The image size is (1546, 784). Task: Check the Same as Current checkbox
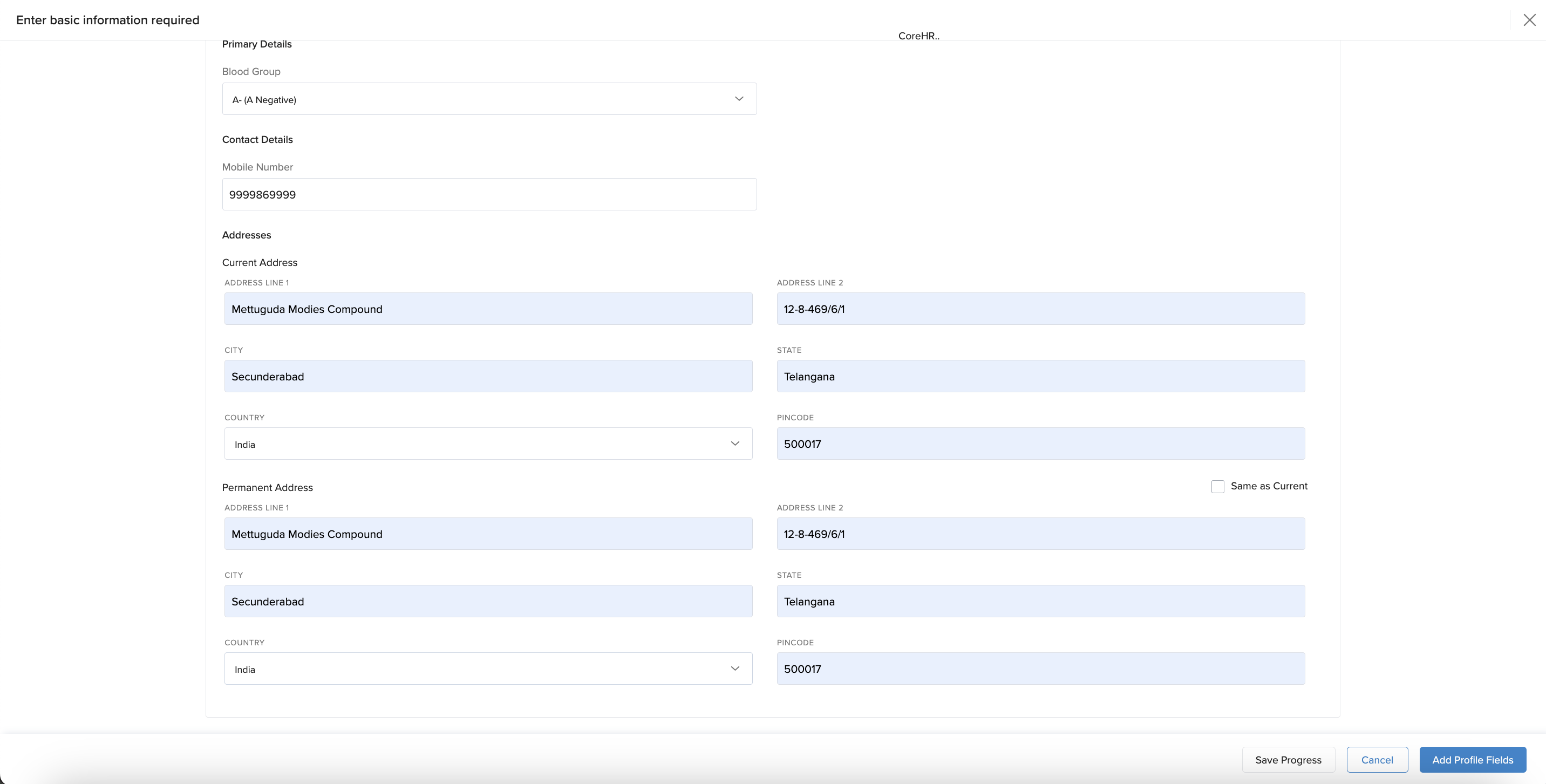1217,486
